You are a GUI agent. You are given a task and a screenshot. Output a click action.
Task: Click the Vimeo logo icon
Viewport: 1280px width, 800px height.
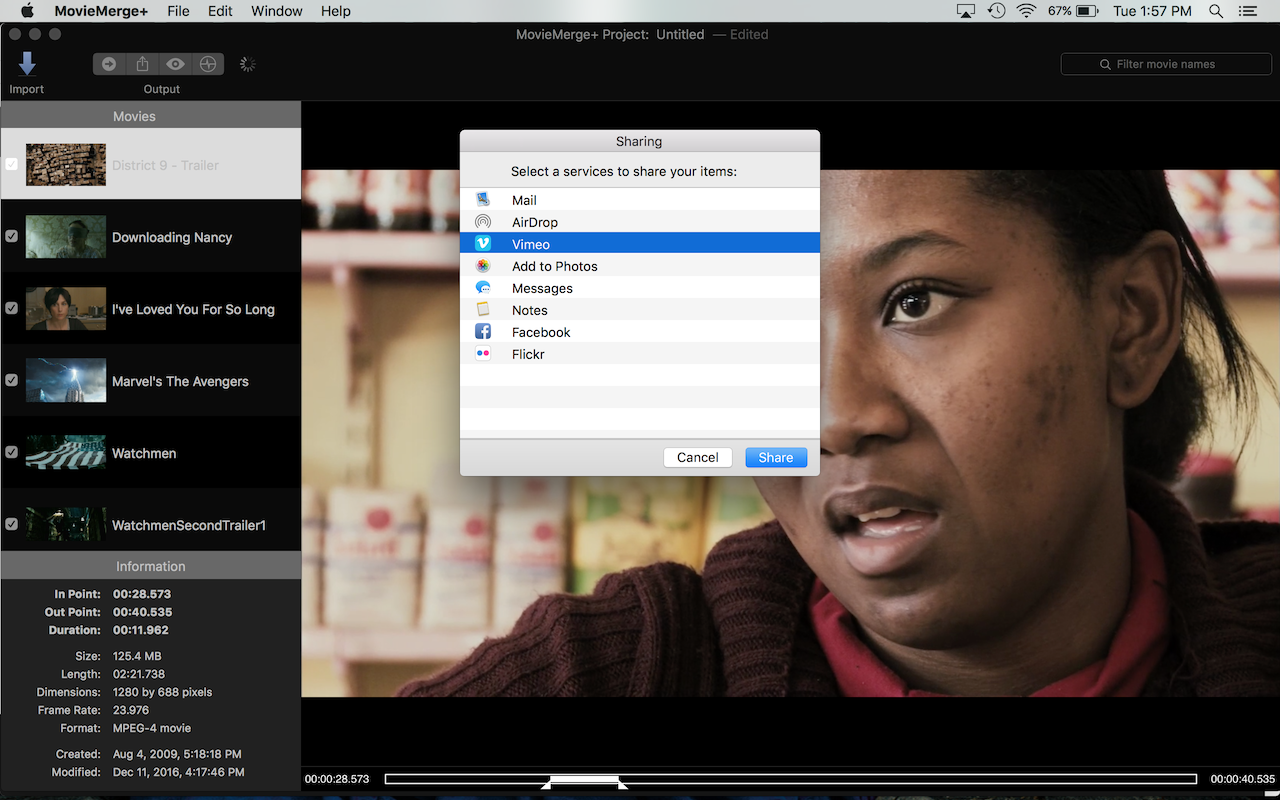[483, 244]
